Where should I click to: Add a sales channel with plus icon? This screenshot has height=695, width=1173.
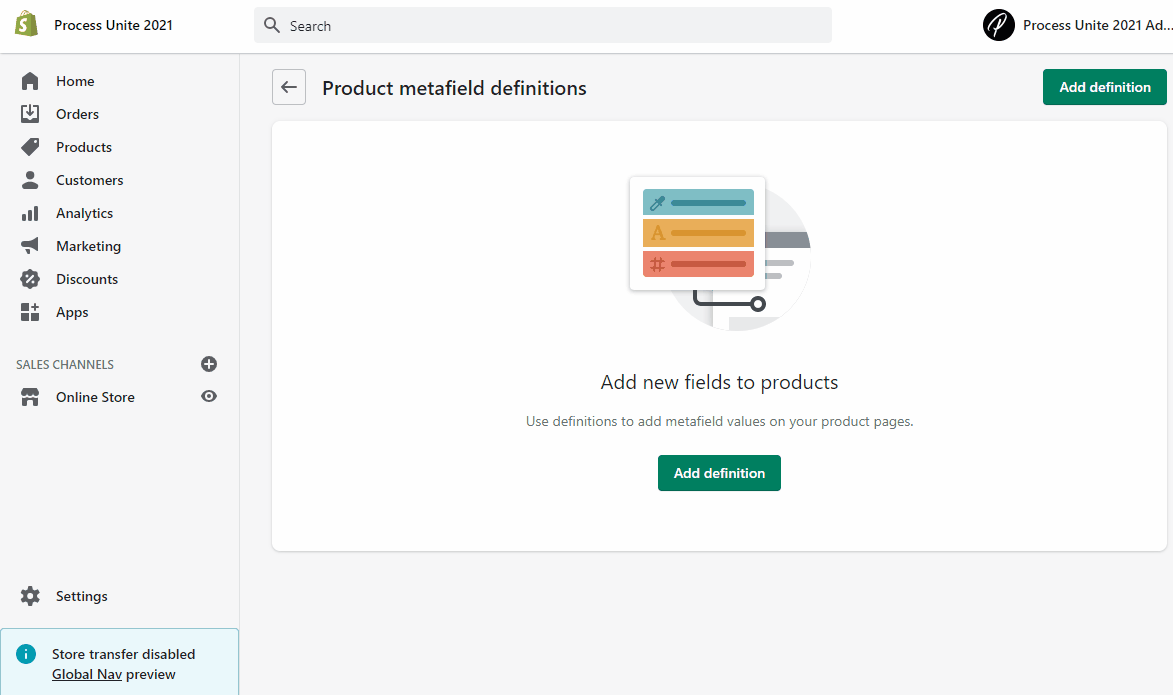[x=209, y=364]
